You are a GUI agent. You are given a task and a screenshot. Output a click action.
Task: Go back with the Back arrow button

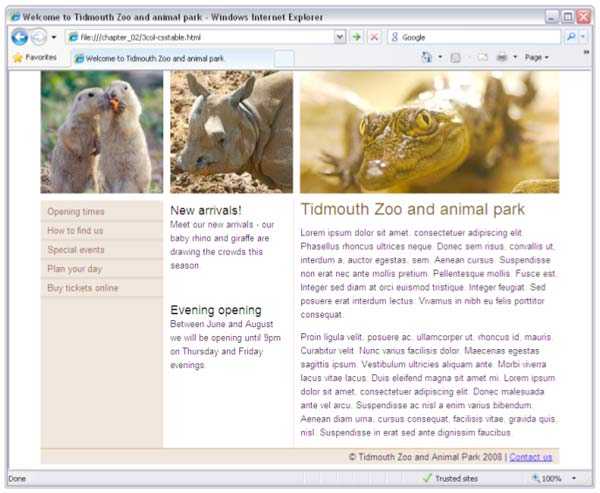pyautogui.click(x=19, y=37)
